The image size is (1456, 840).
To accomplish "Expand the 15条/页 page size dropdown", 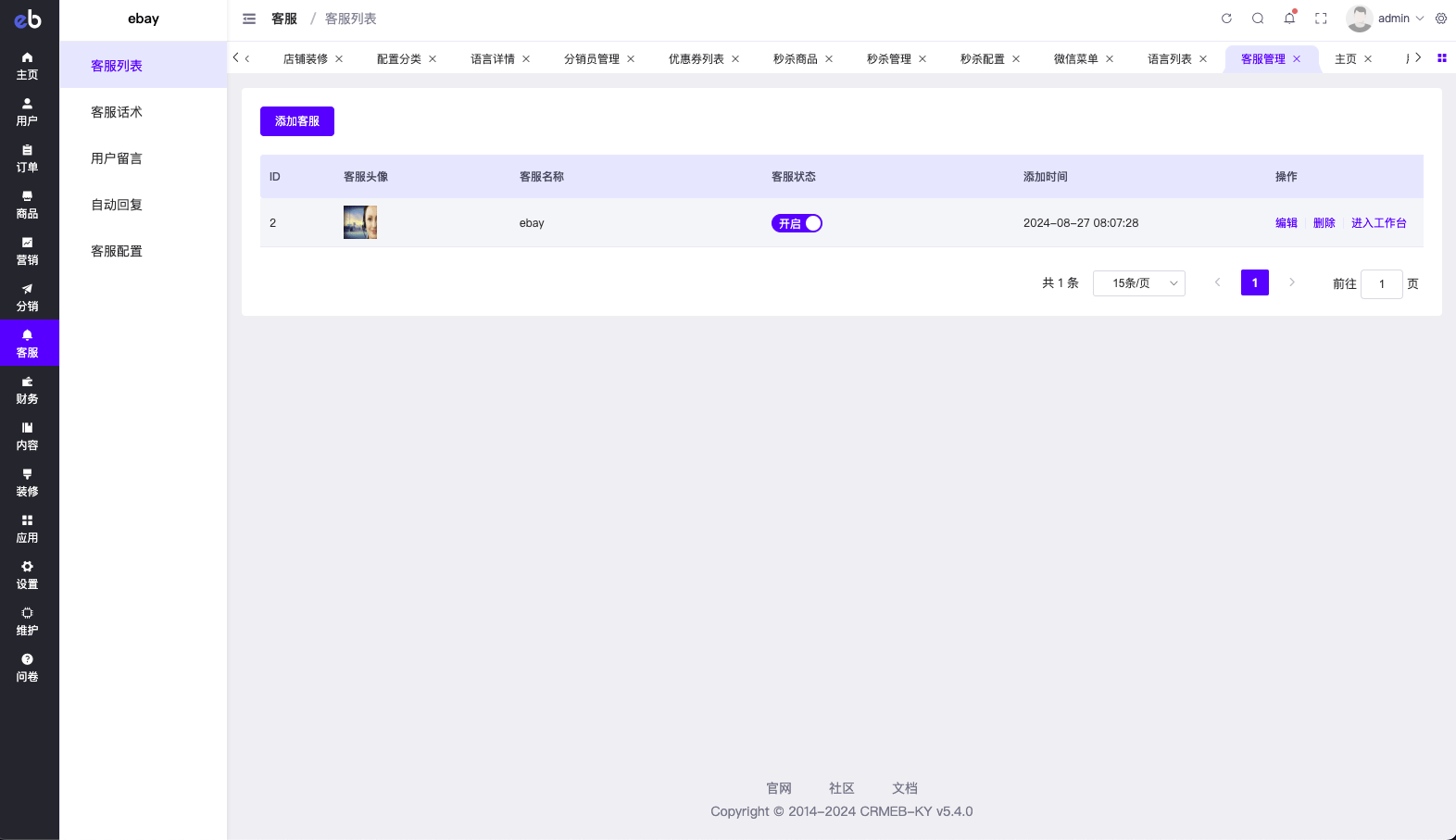I will coord(1138,283).
